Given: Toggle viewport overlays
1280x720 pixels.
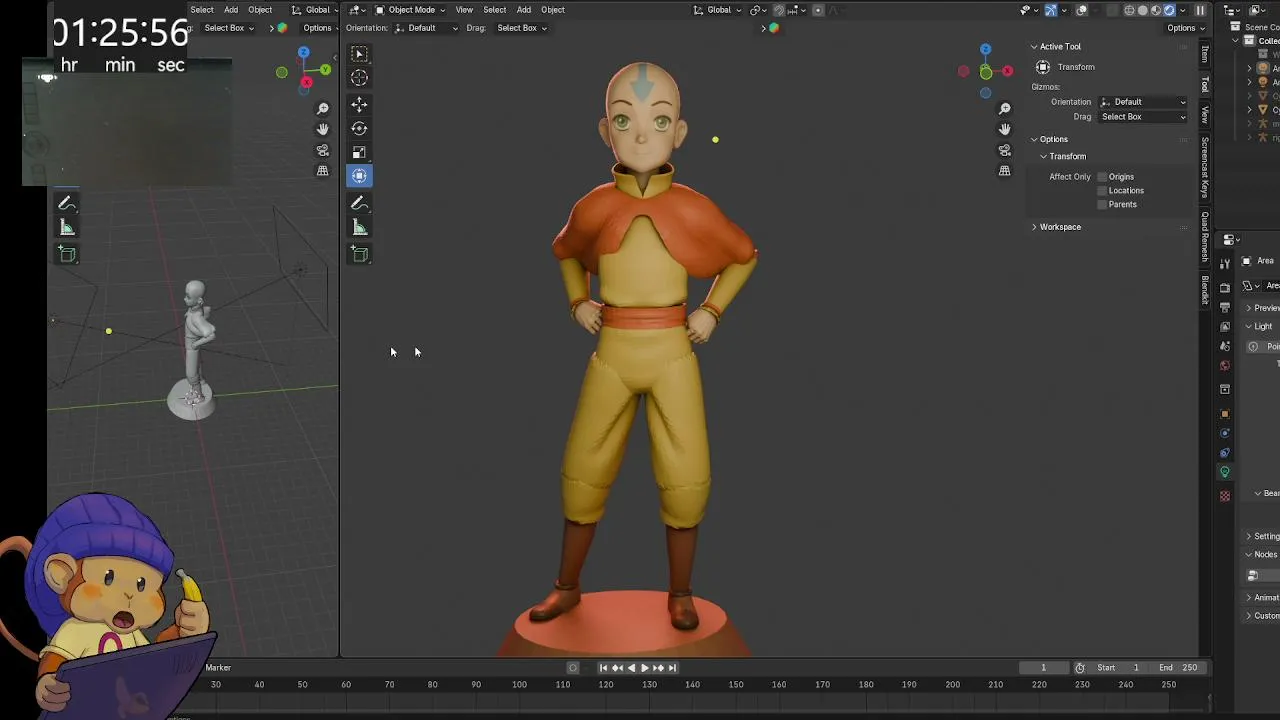Looking at the screenshot, I should pyautogui.click(x=1082, y=10).
